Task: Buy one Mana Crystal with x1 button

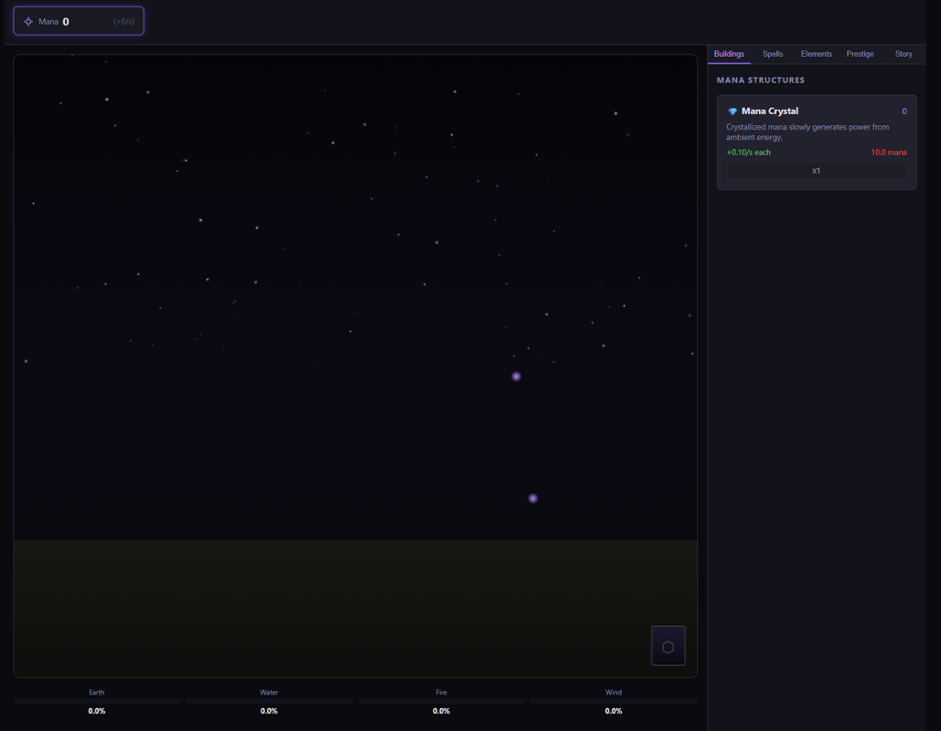Action: click(x=816, y=171)
